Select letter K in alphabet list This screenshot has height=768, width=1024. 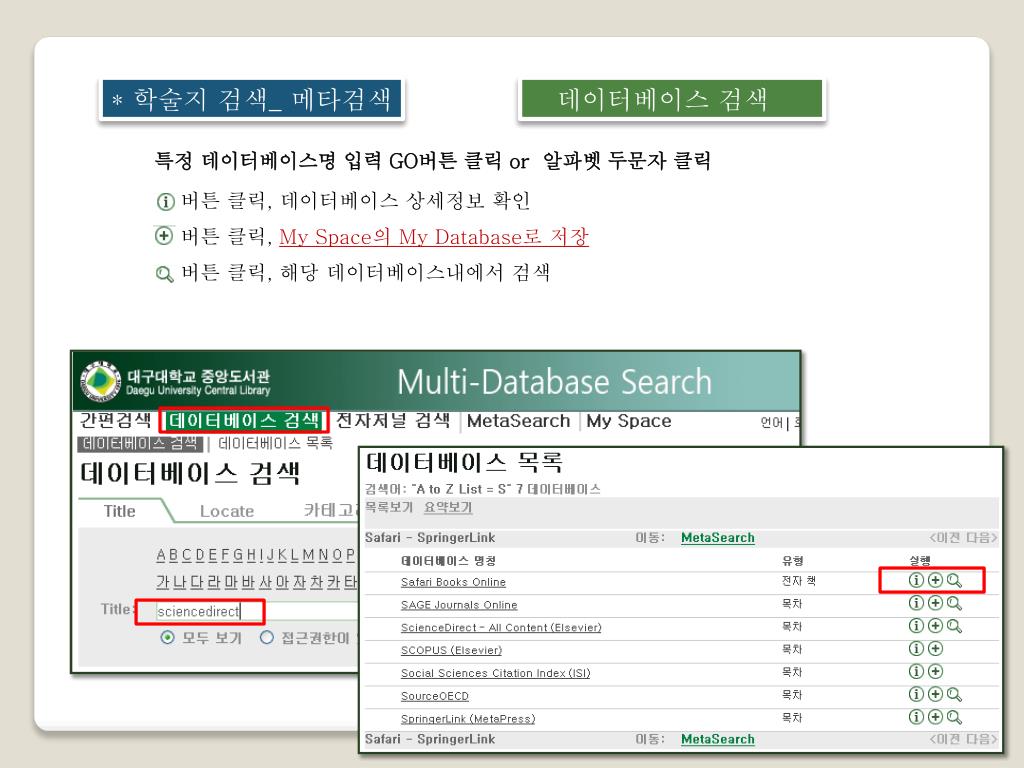281,555
